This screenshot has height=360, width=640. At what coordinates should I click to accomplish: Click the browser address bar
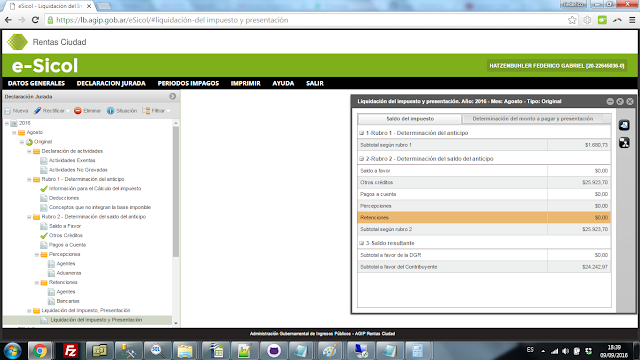[x=306, y=20]
